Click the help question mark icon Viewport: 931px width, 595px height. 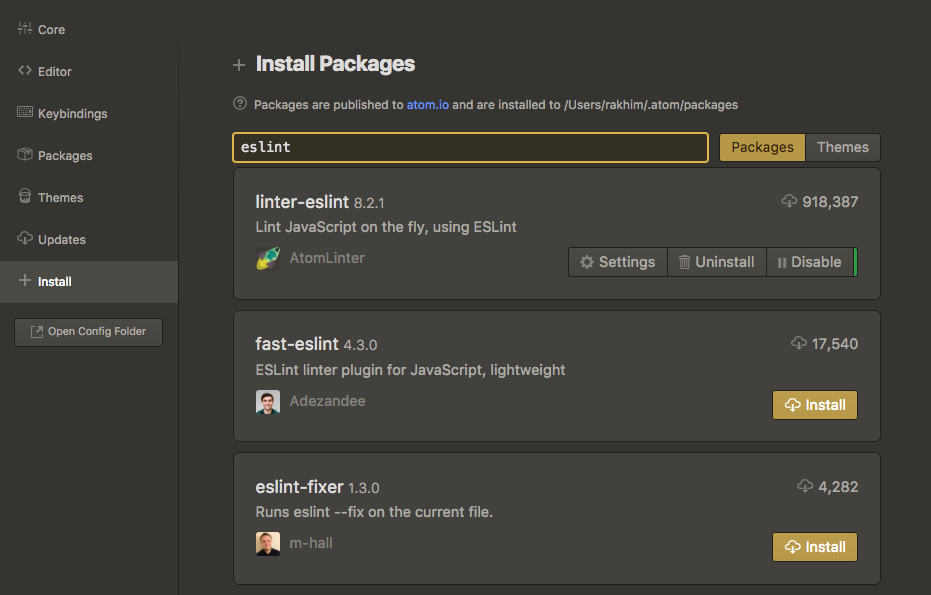[x=238, y=104]
